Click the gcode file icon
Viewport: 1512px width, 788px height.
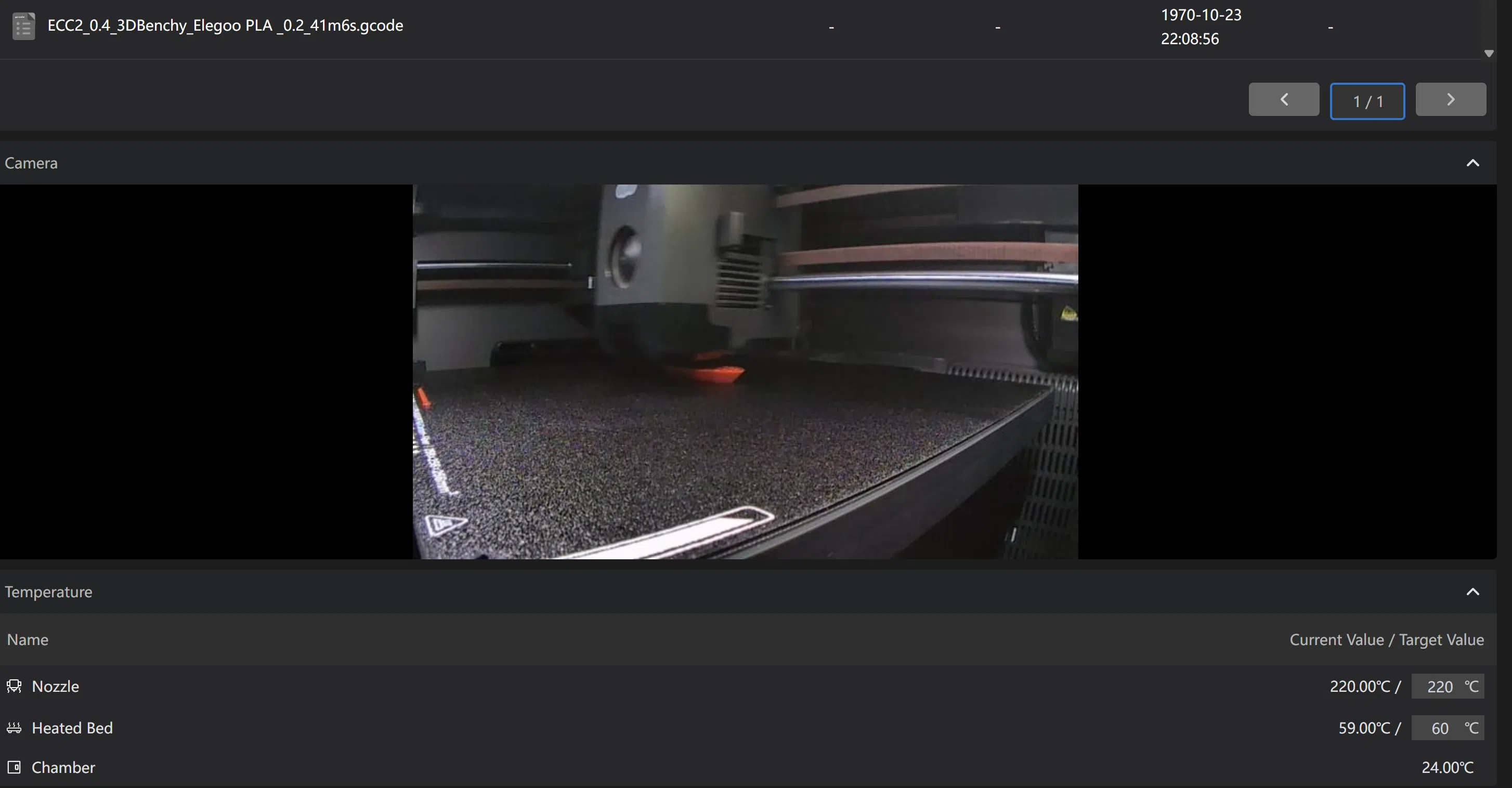coord(23,27)
